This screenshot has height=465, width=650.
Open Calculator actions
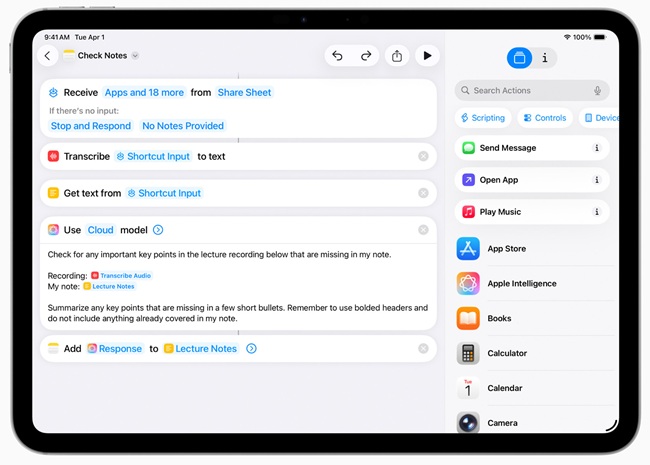535,353
